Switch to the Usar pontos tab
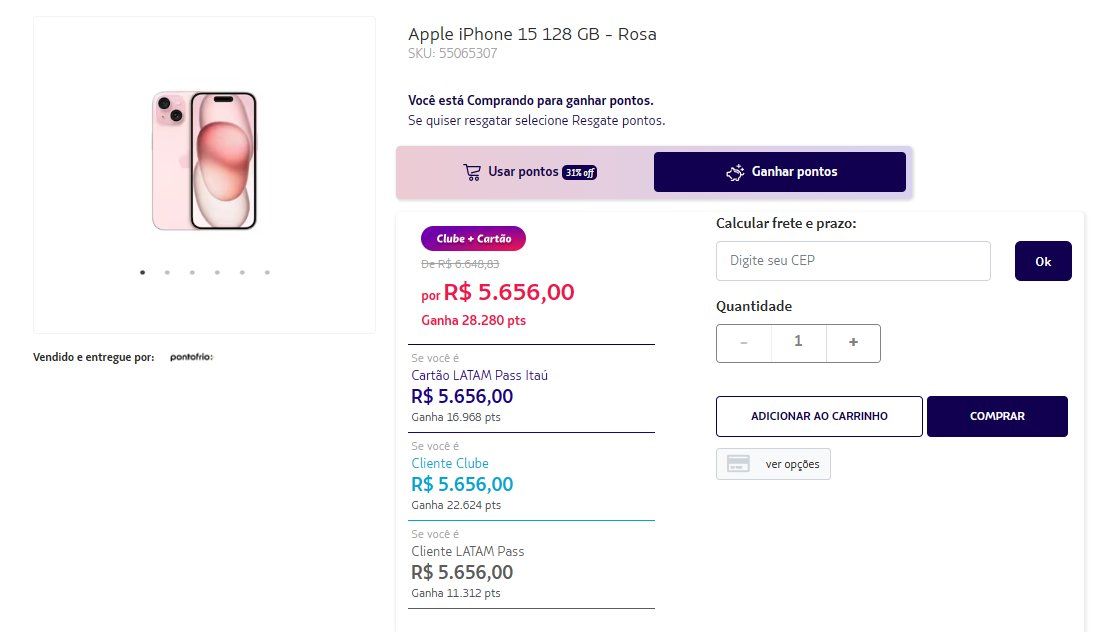 (528, 172)
